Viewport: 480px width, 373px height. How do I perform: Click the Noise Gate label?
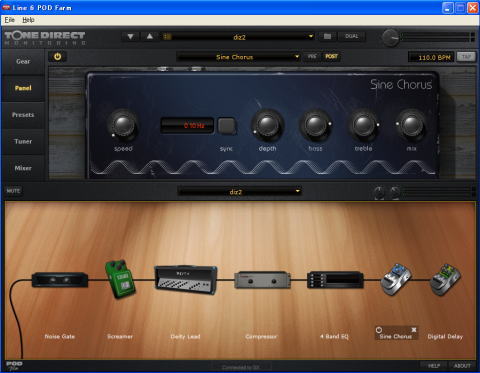(60, 337)
